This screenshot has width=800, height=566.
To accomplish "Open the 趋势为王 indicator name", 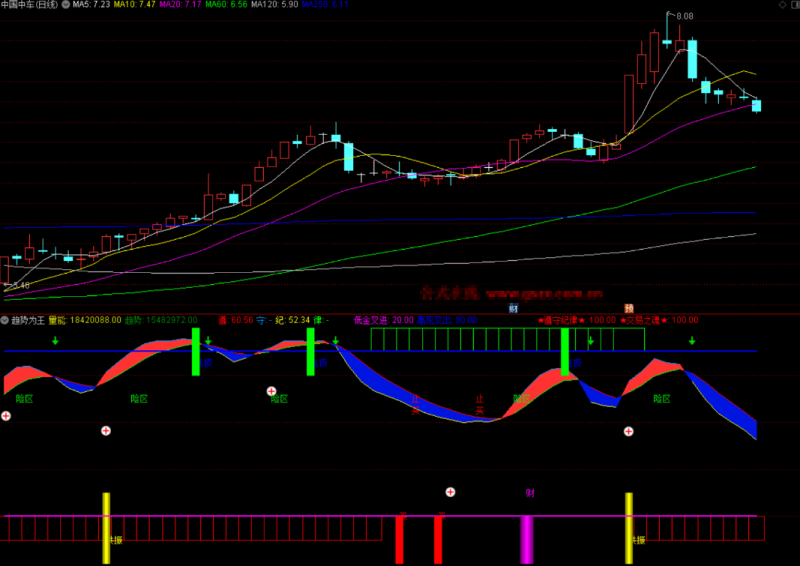I will click(28, 320).
